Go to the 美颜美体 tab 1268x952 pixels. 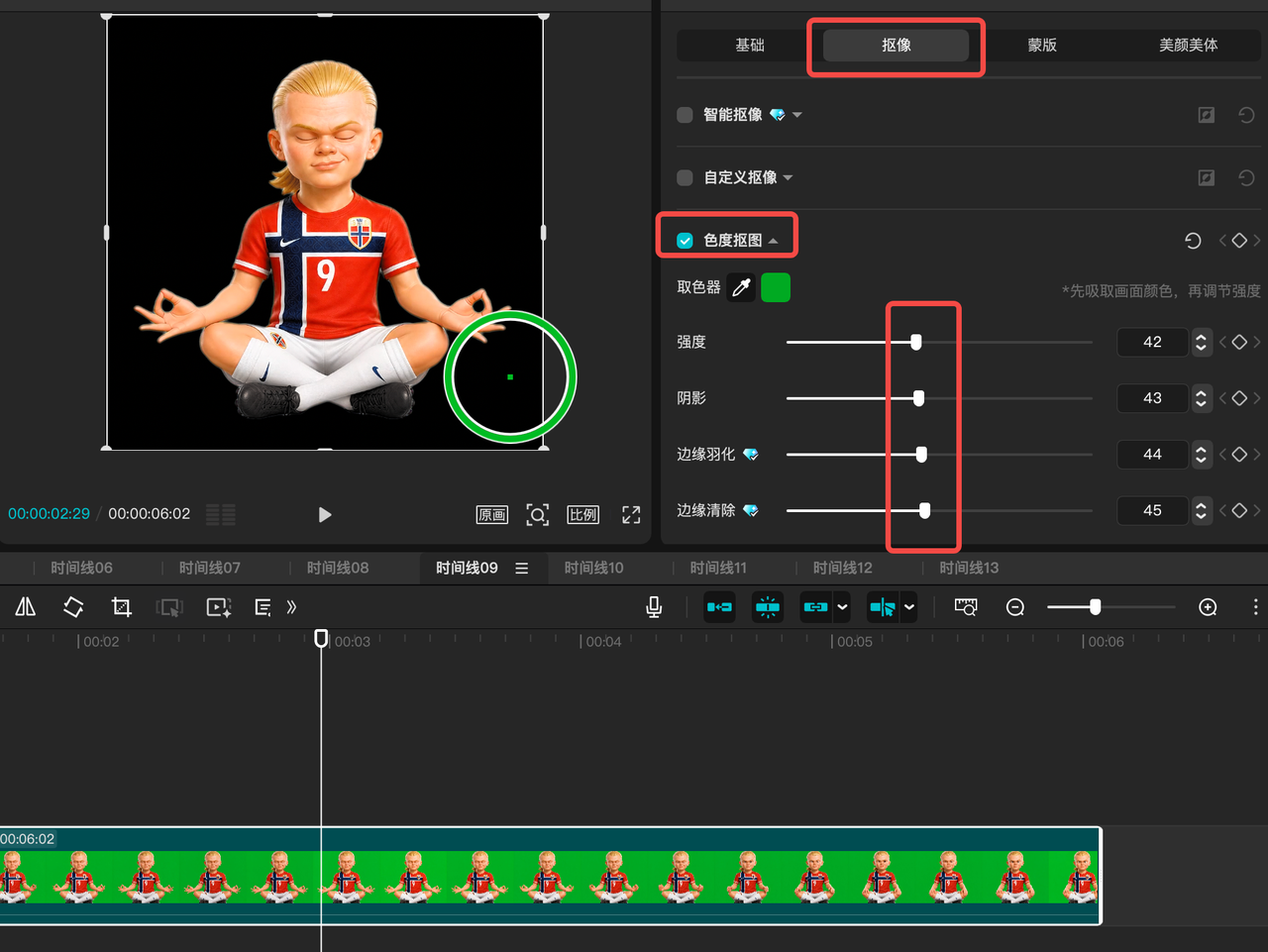(1189, 45)
